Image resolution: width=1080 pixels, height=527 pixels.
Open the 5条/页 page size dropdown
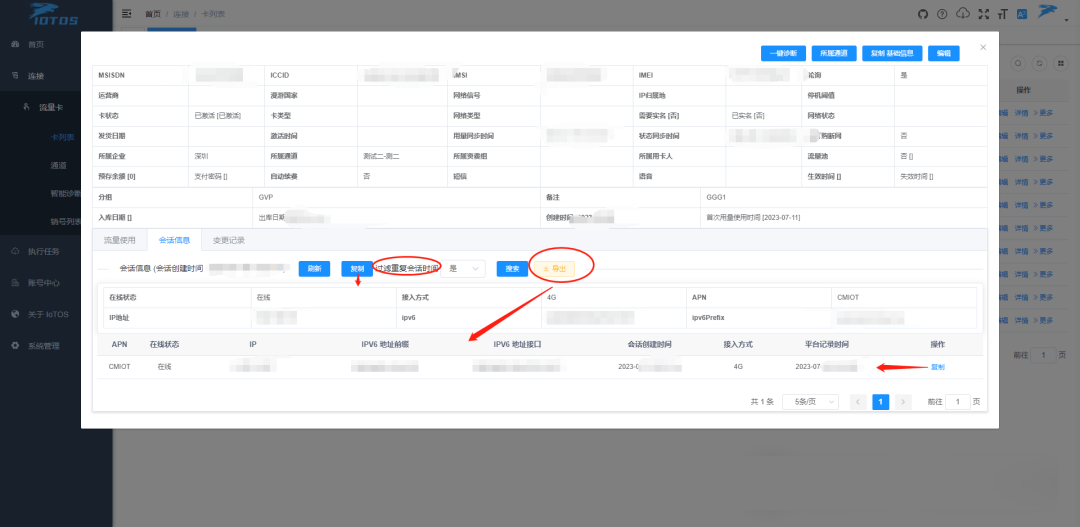pyautogui.click(x=811, y=402)
